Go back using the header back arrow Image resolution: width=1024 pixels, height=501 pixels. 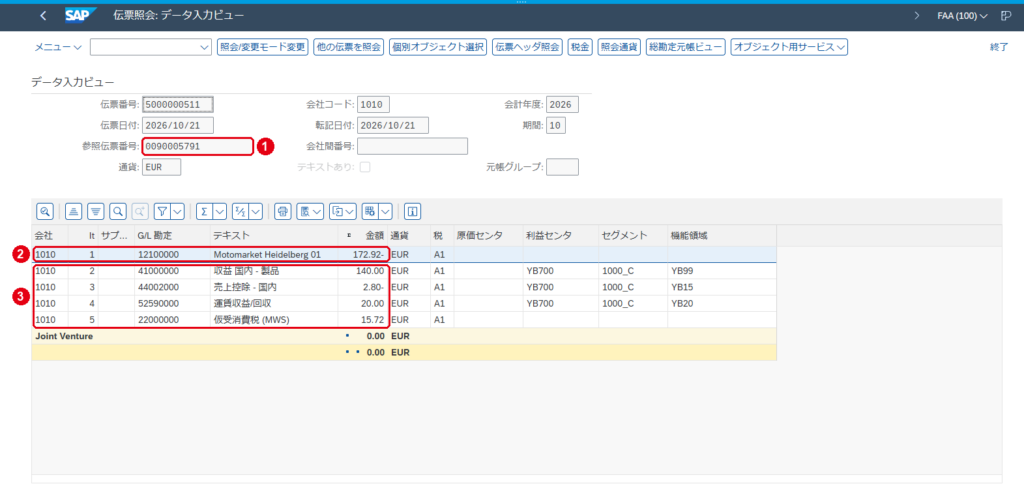(x=43, y=15)
